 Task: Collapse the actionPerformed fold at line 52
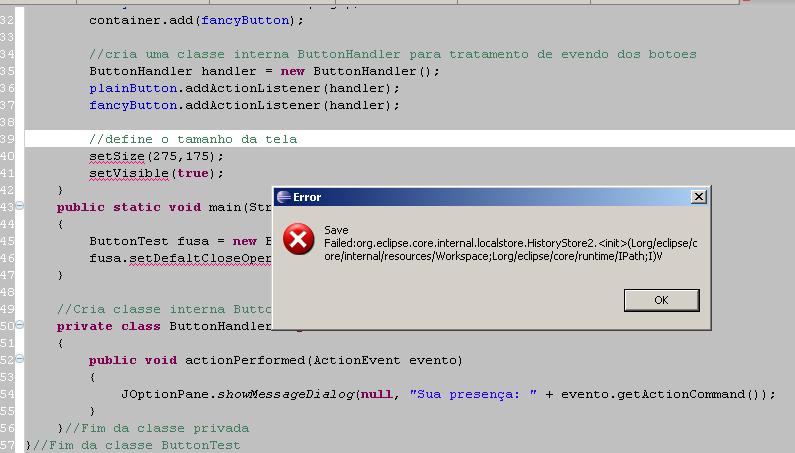19,359
